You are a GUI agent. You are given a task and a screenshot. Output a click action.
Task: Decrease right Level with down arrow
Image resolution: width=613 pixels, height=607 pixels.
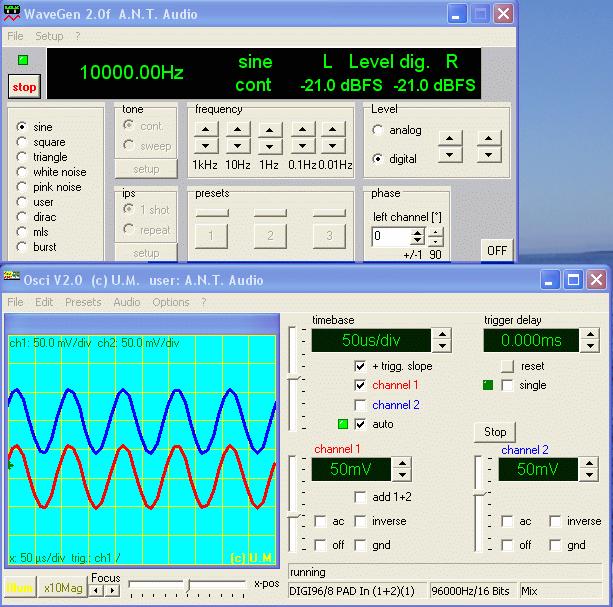[x=488, y=155]
